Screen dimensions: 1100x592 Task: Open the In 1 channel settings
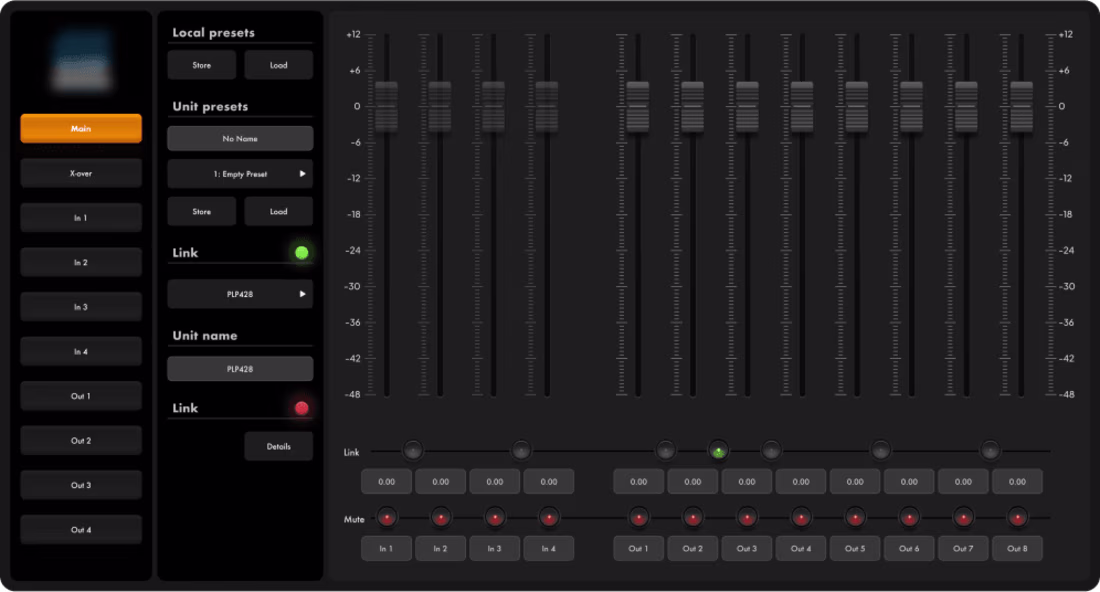coord(80,217)
